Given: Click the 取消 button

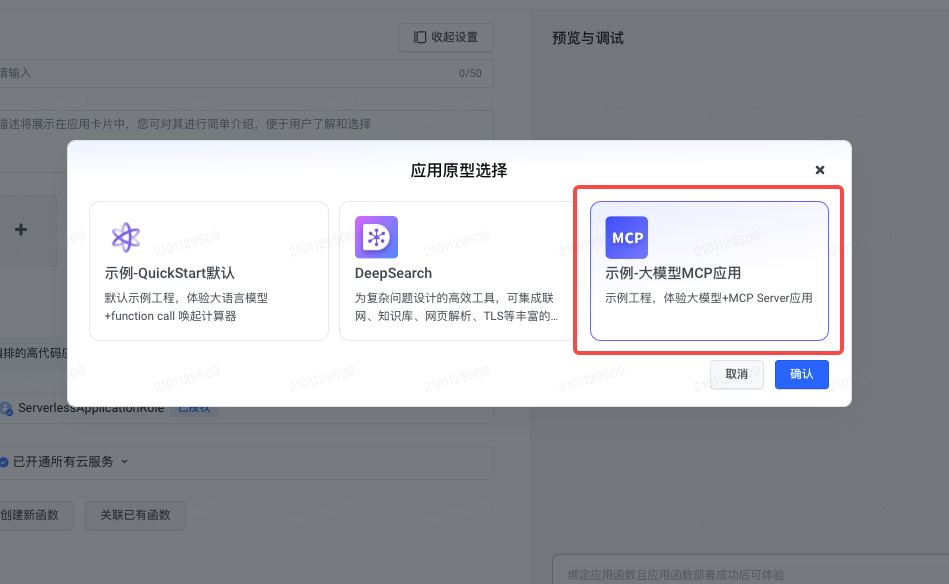Looking at the screenshot, I should coord(737,374).
